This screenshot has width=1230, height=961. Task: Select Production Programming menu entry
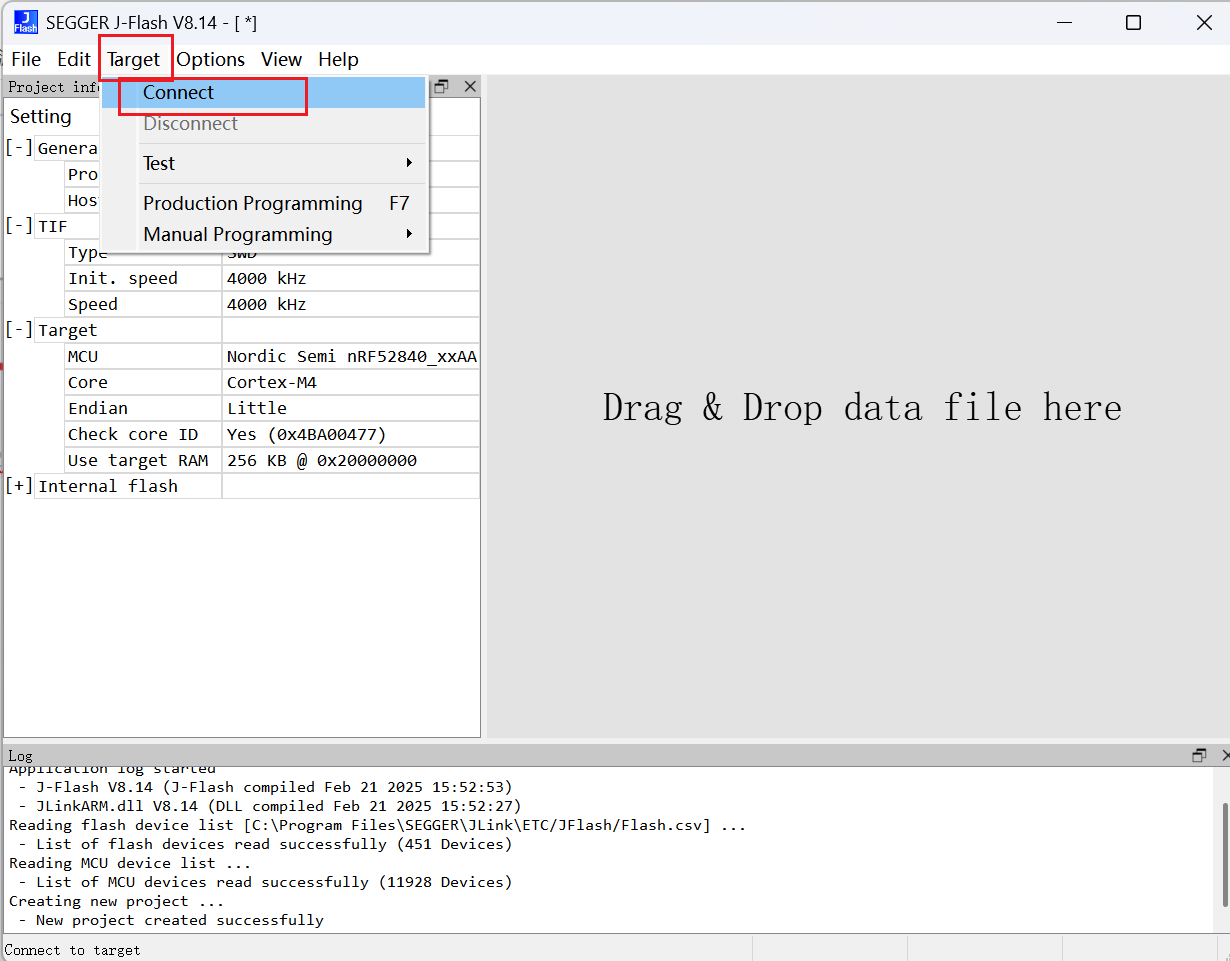click(x=266, y=203)
